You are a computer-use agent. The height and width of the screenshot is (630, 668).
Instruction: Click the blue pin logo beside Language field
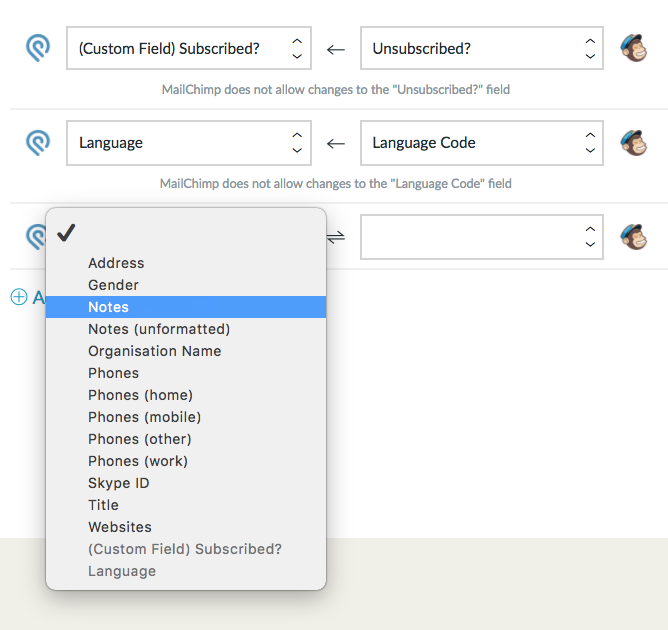(x=38, y=142)
